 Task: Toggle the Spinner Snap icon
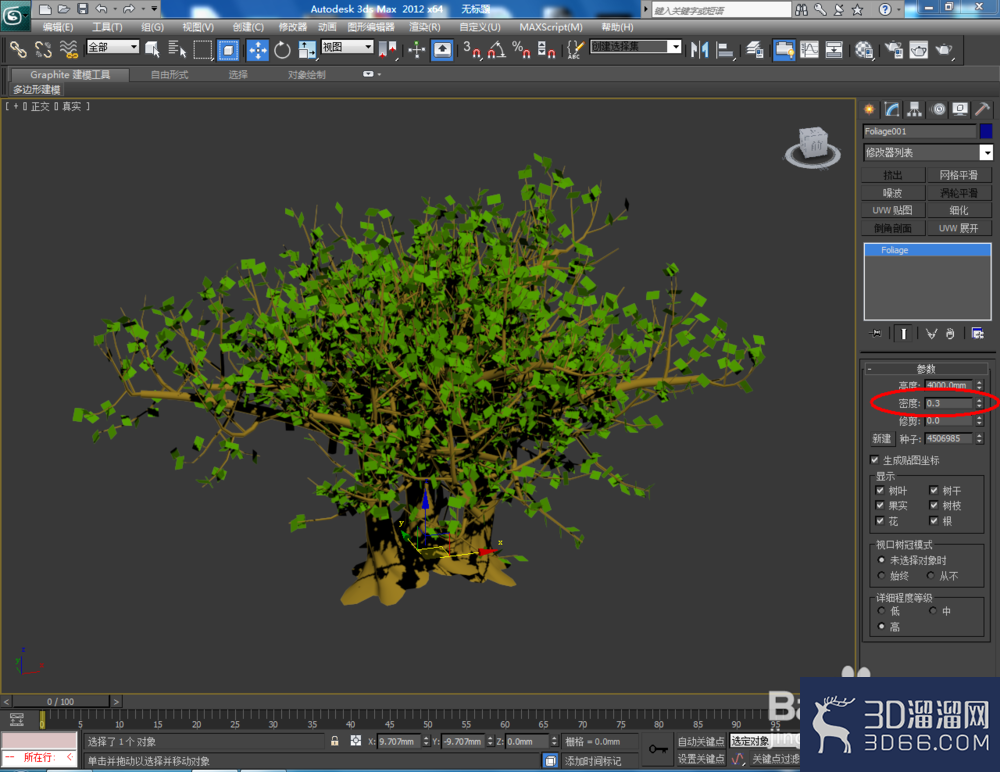pos(546,49)
